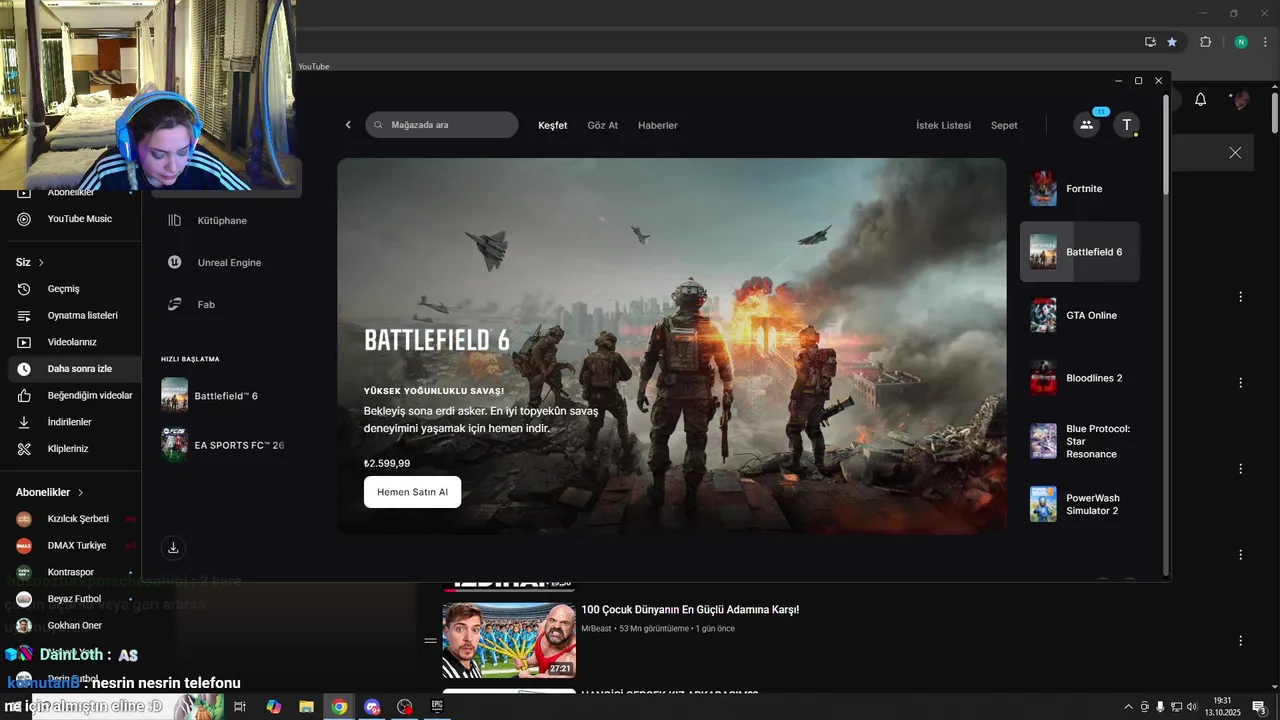Click the Mağazada ara search field

(442, 125)
